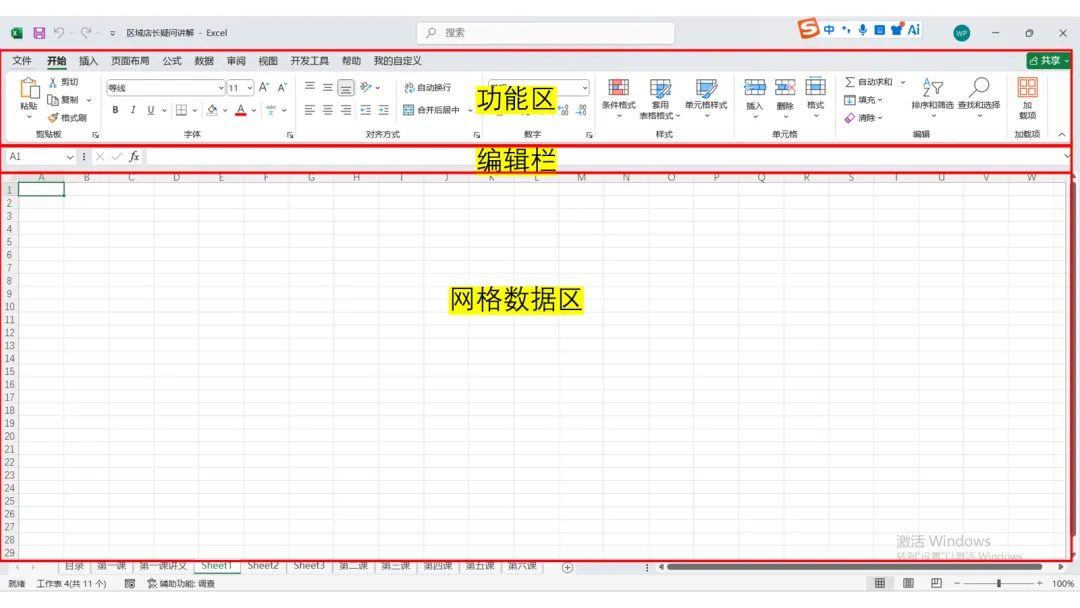Click the text orientation icon
This screenshot has width=1080, height=608.
tap(366, 87)
